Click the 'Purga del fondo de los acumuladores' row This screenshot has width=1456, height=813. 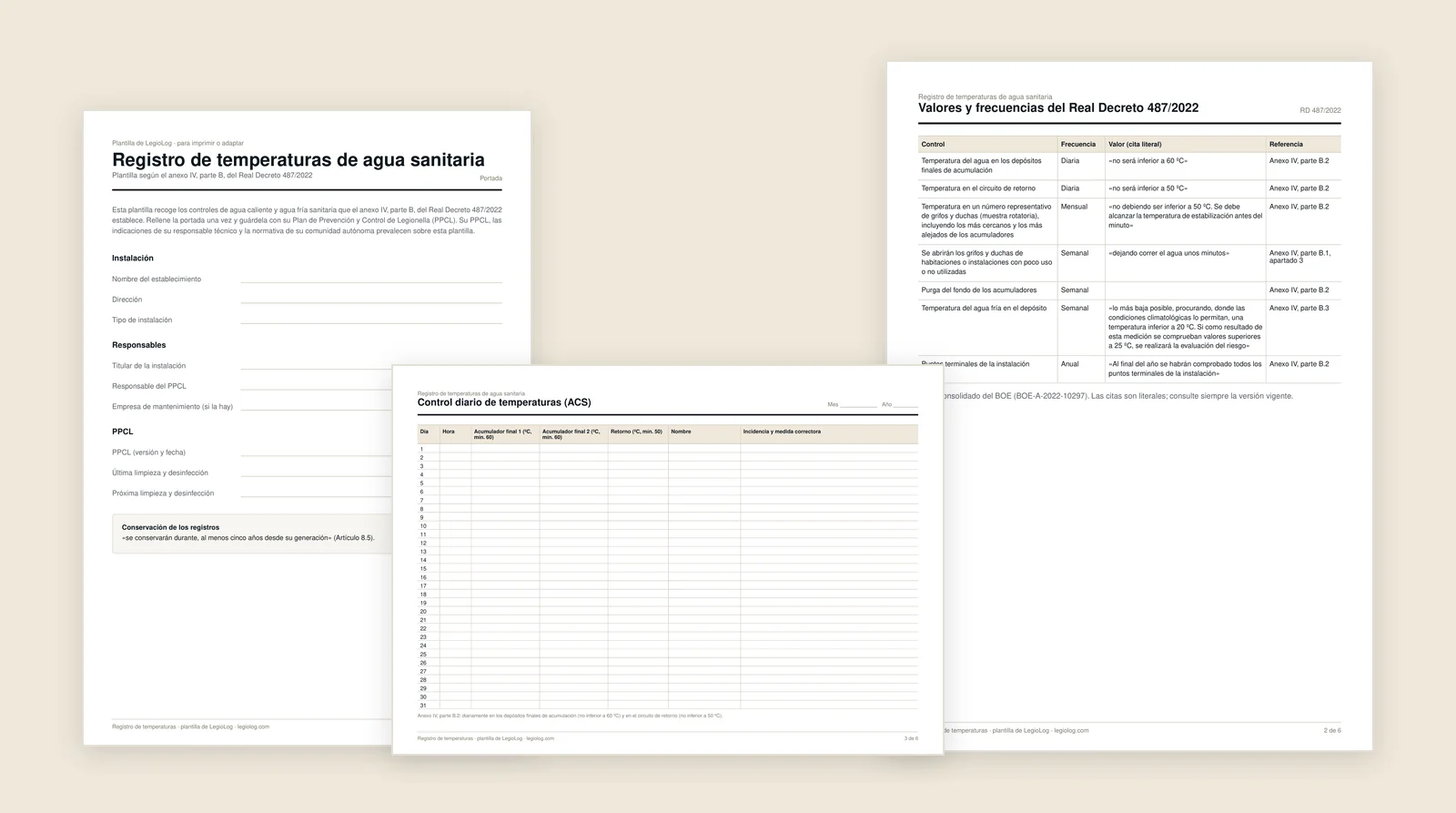point(1129,290)
